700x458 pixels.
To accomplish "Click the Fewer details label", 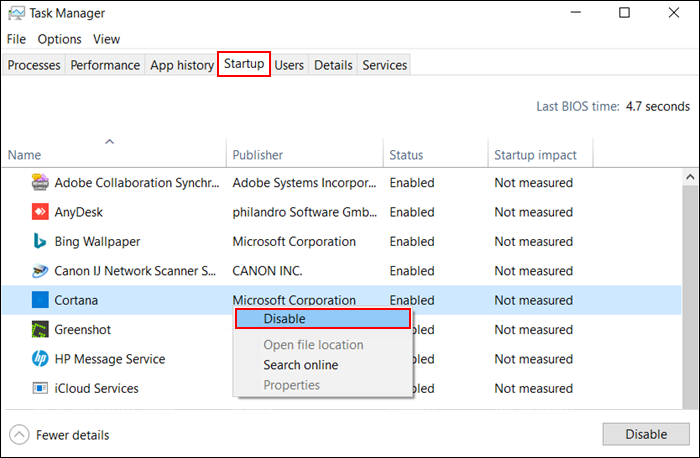I will [x=73, y=435].
